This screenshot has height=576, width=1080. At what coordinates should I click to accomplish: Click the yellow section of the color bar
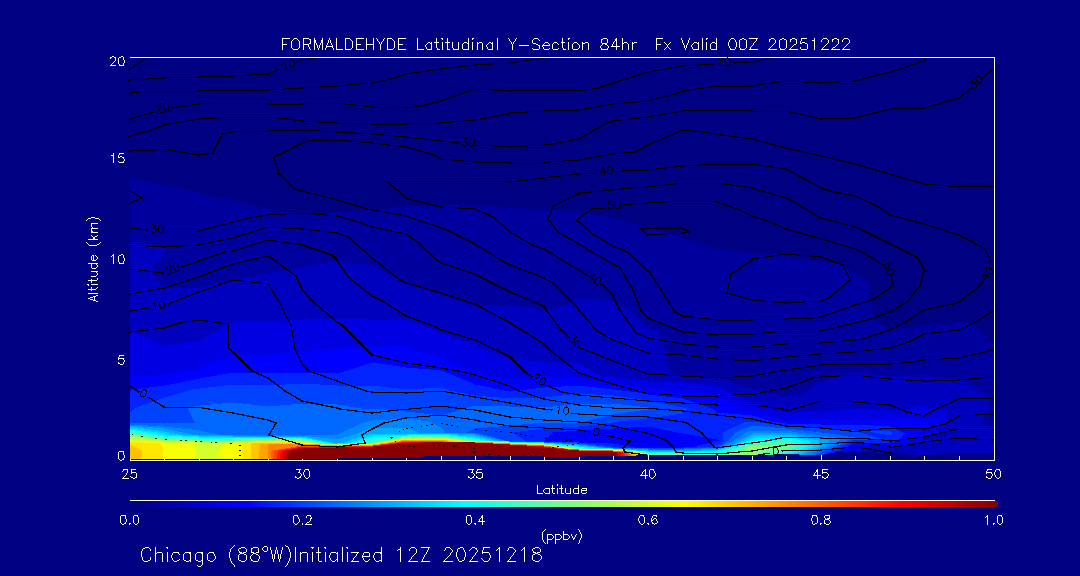click(682, 504)
